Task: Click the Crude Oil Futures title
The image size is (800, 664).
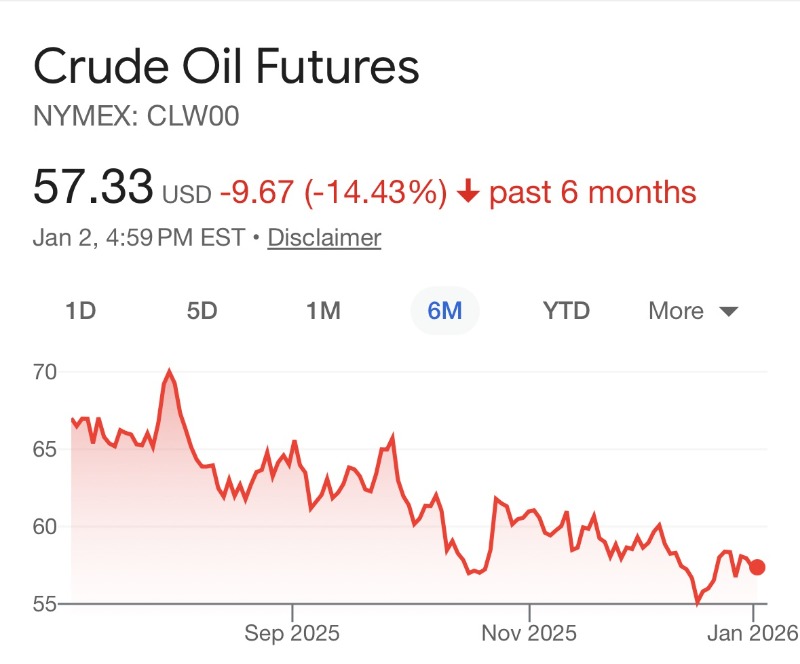Action: point(226,67)
